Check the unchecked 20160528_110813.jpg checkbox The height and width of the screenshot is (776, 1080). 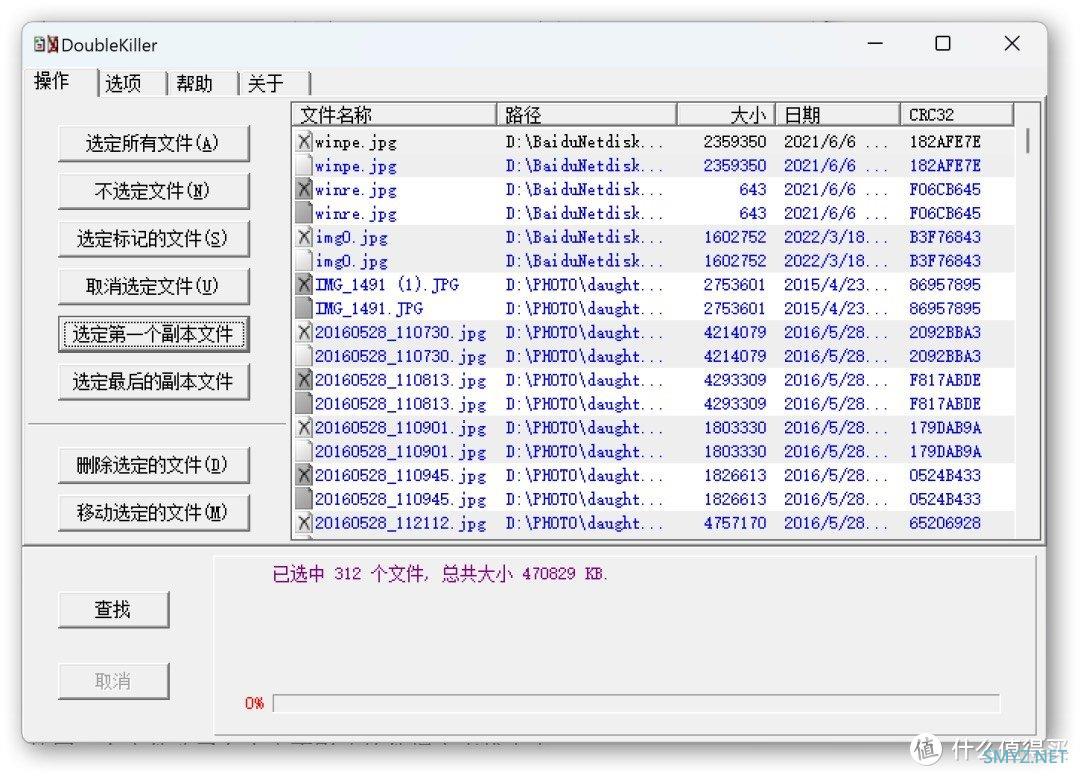coord(304,403)
